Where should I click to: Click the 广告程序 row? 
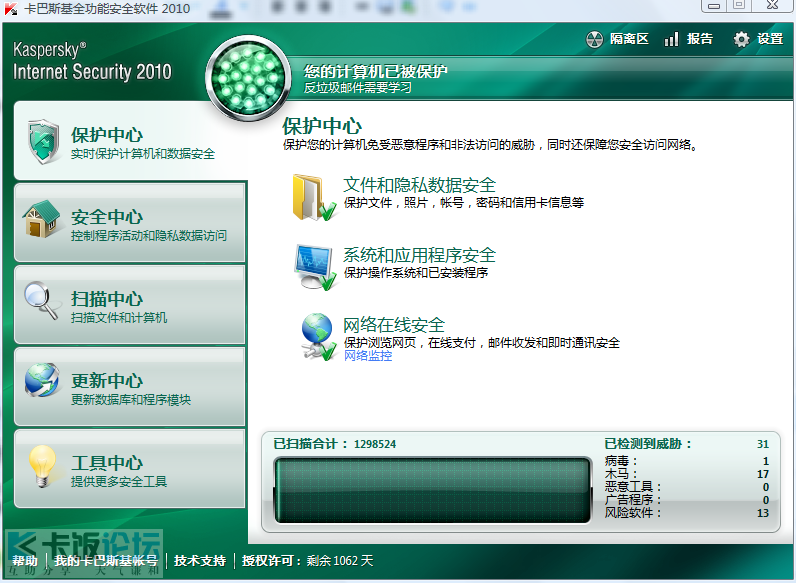(686, 500)
